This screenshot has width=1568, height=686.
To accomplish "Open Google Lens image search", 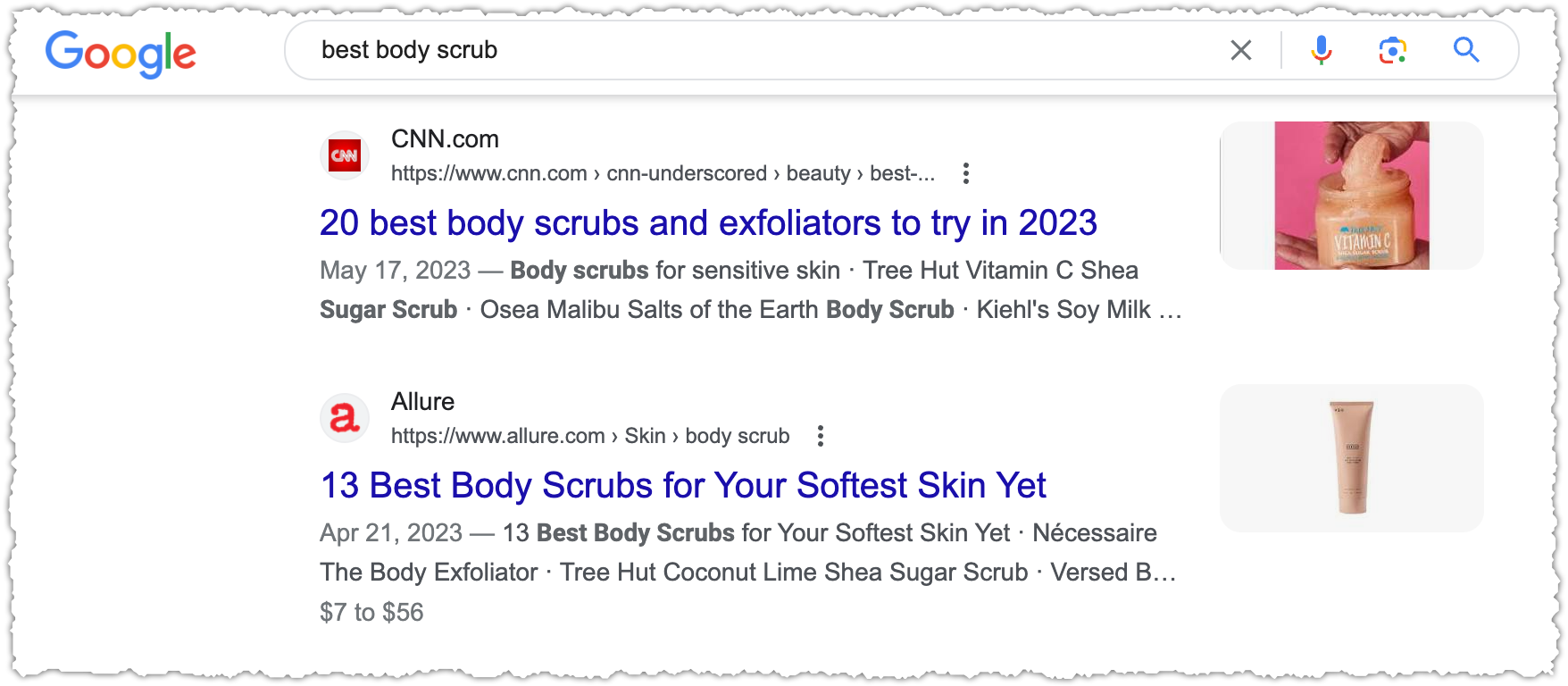I will 1393,50.
